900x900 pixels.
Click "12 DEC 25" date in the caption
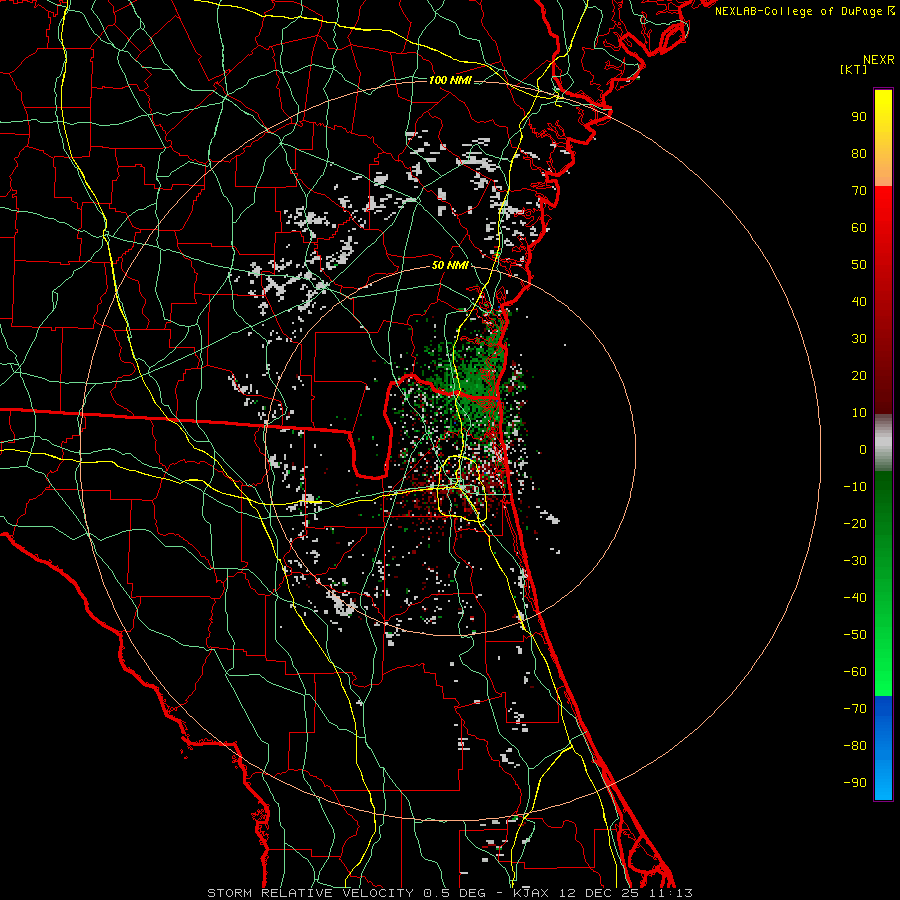(599, 893)
